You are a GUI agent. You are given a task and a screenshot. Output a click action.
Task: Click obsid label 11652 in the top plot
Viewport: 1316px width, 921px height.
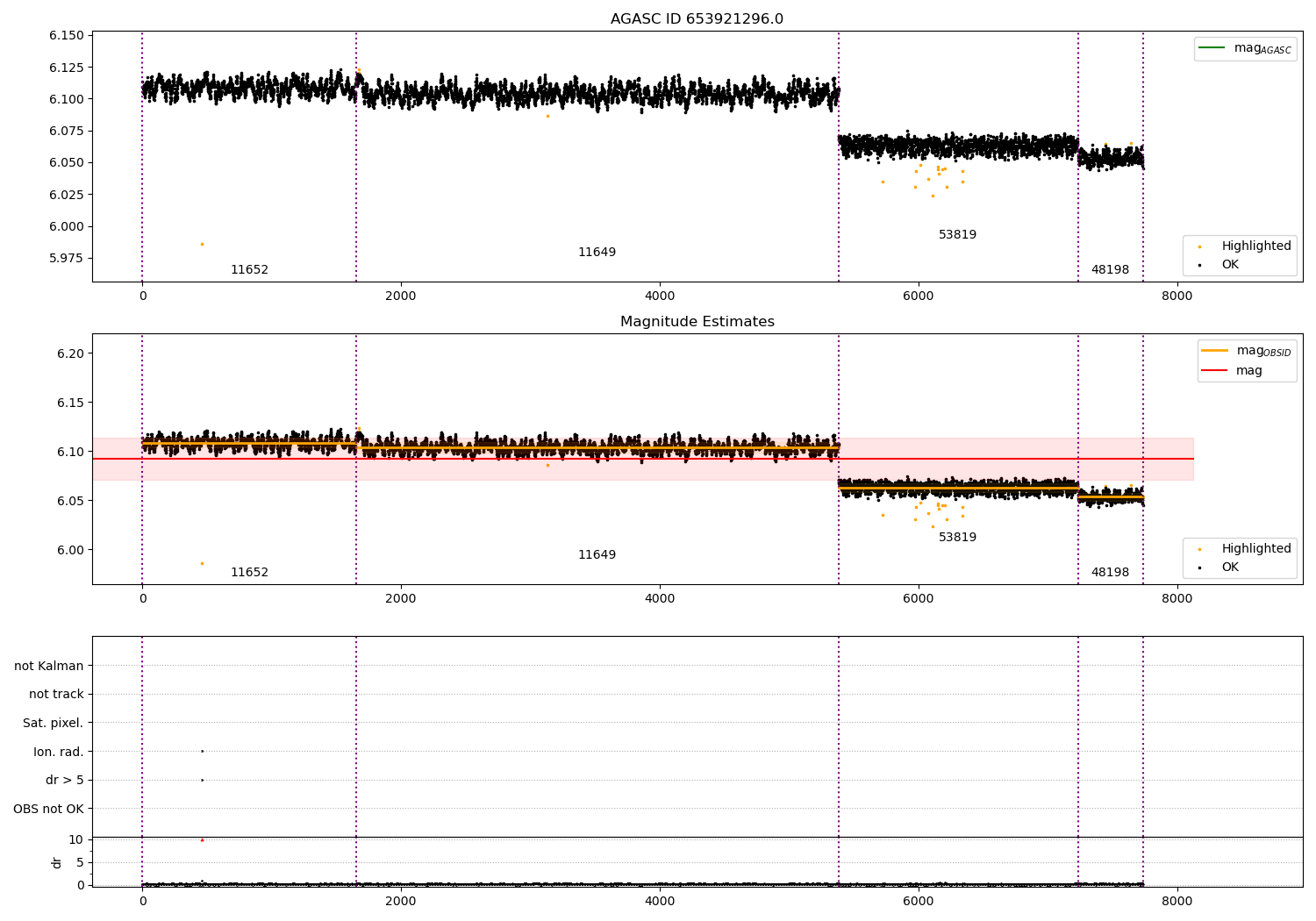pyautogui.click(x=249, y=269)
